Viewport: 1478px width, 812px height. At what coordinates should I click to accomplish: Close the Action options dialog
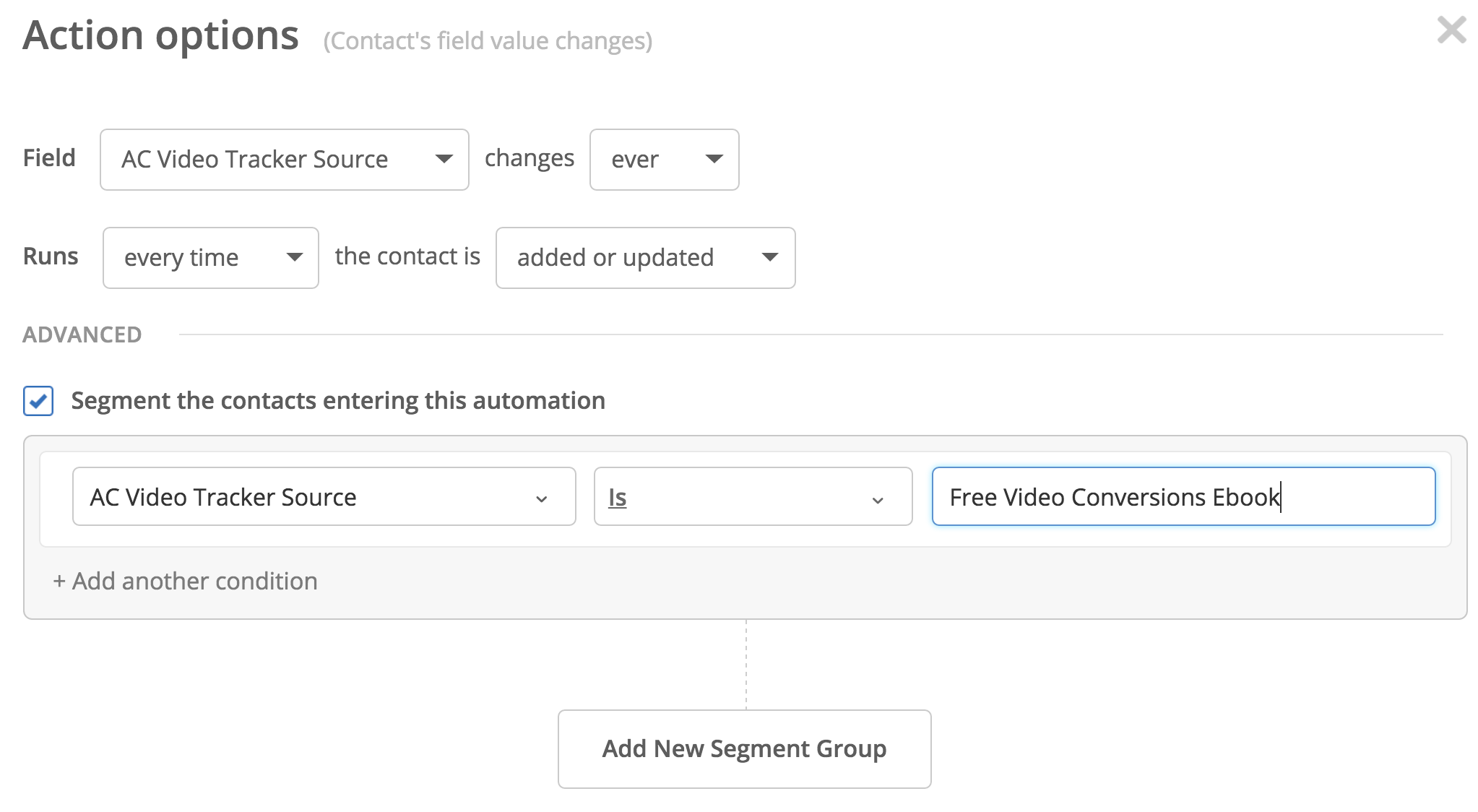coord(1451,30)
